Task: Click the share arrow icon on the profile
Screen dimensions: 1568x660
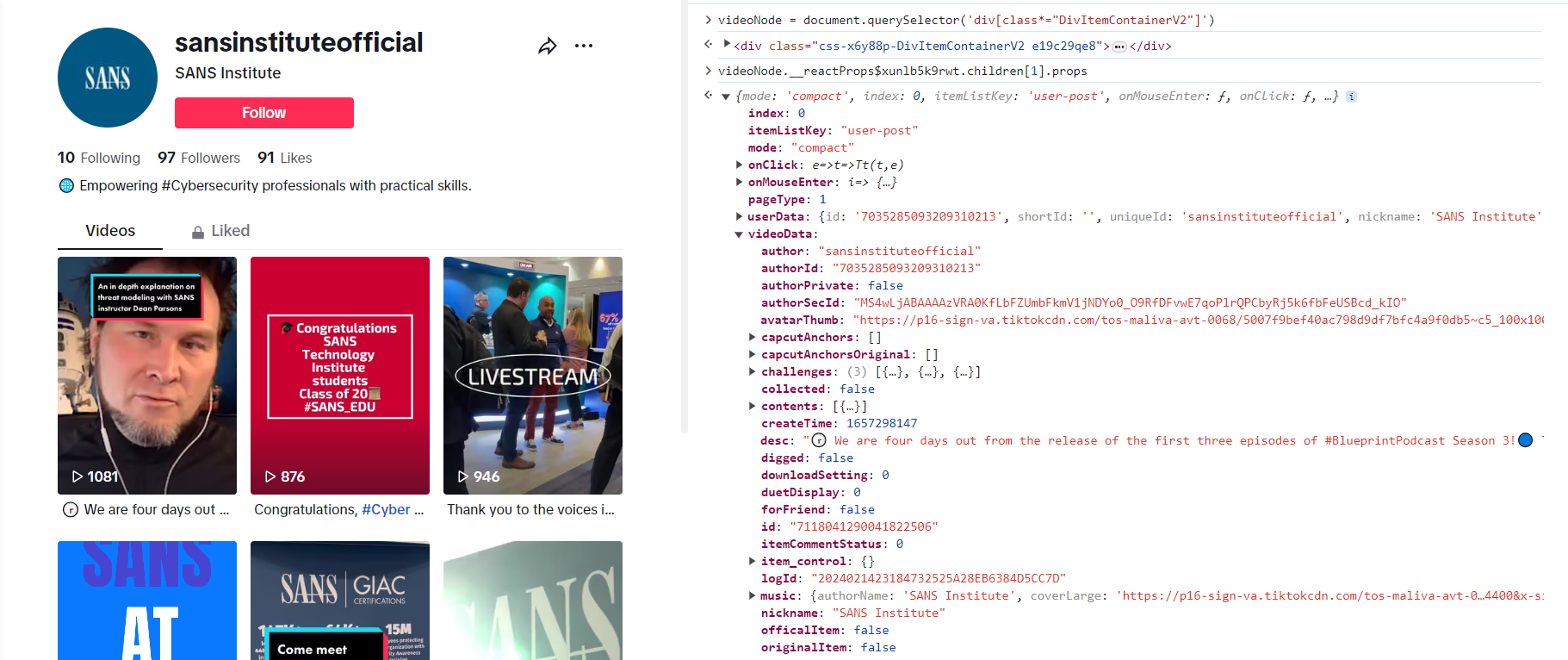Action: (548, 47)
